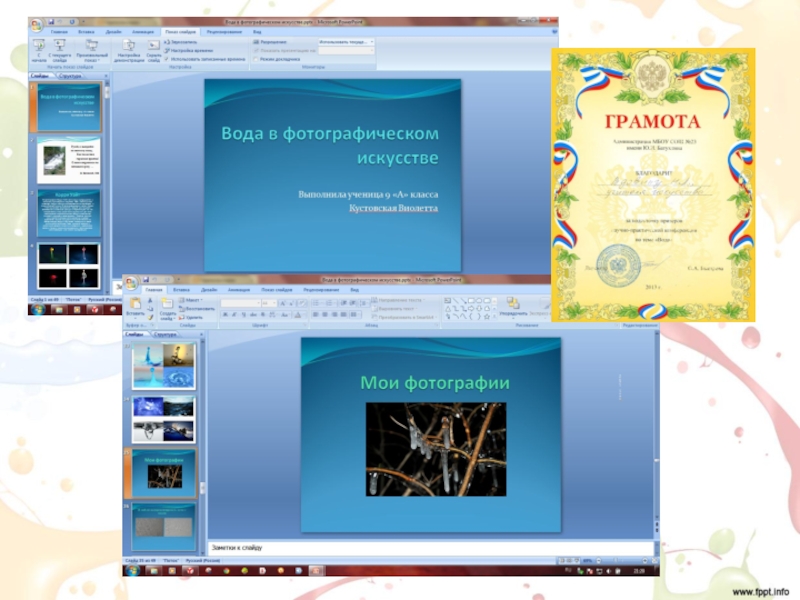Open Преобразовать в SmartArt dropdown
The image size is (800, 600).
click(x=404, y=317)
